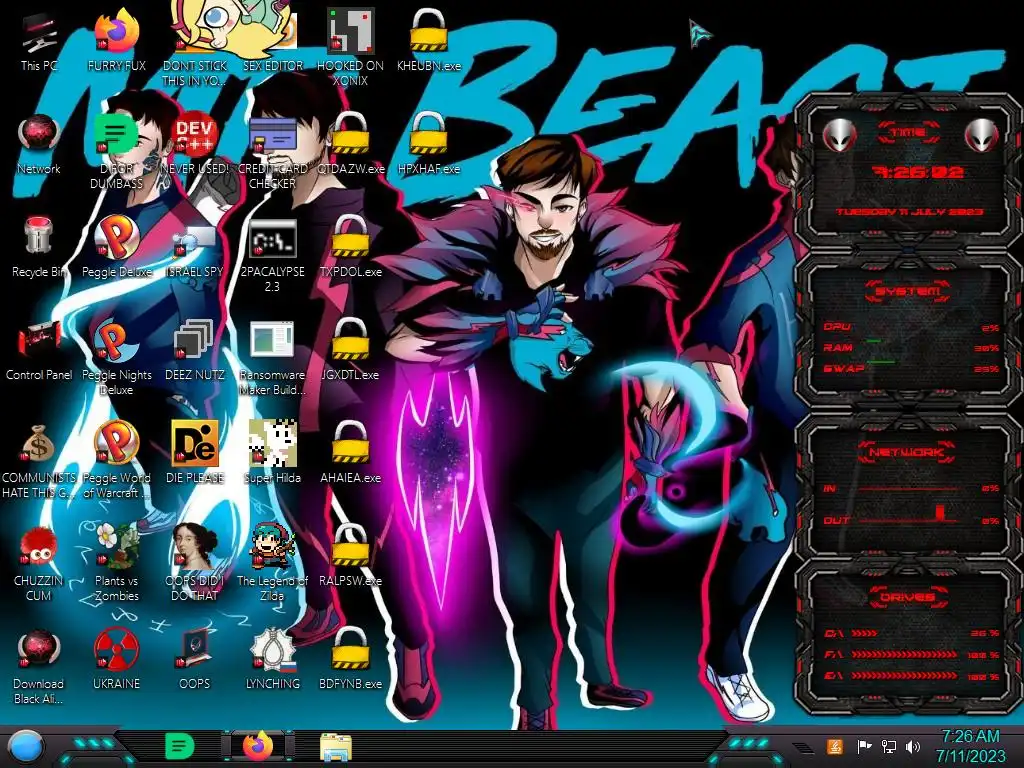Open the Download Black Ali... shortcut
Viewport: 1024px width, 768px height.
pos(39,667)
